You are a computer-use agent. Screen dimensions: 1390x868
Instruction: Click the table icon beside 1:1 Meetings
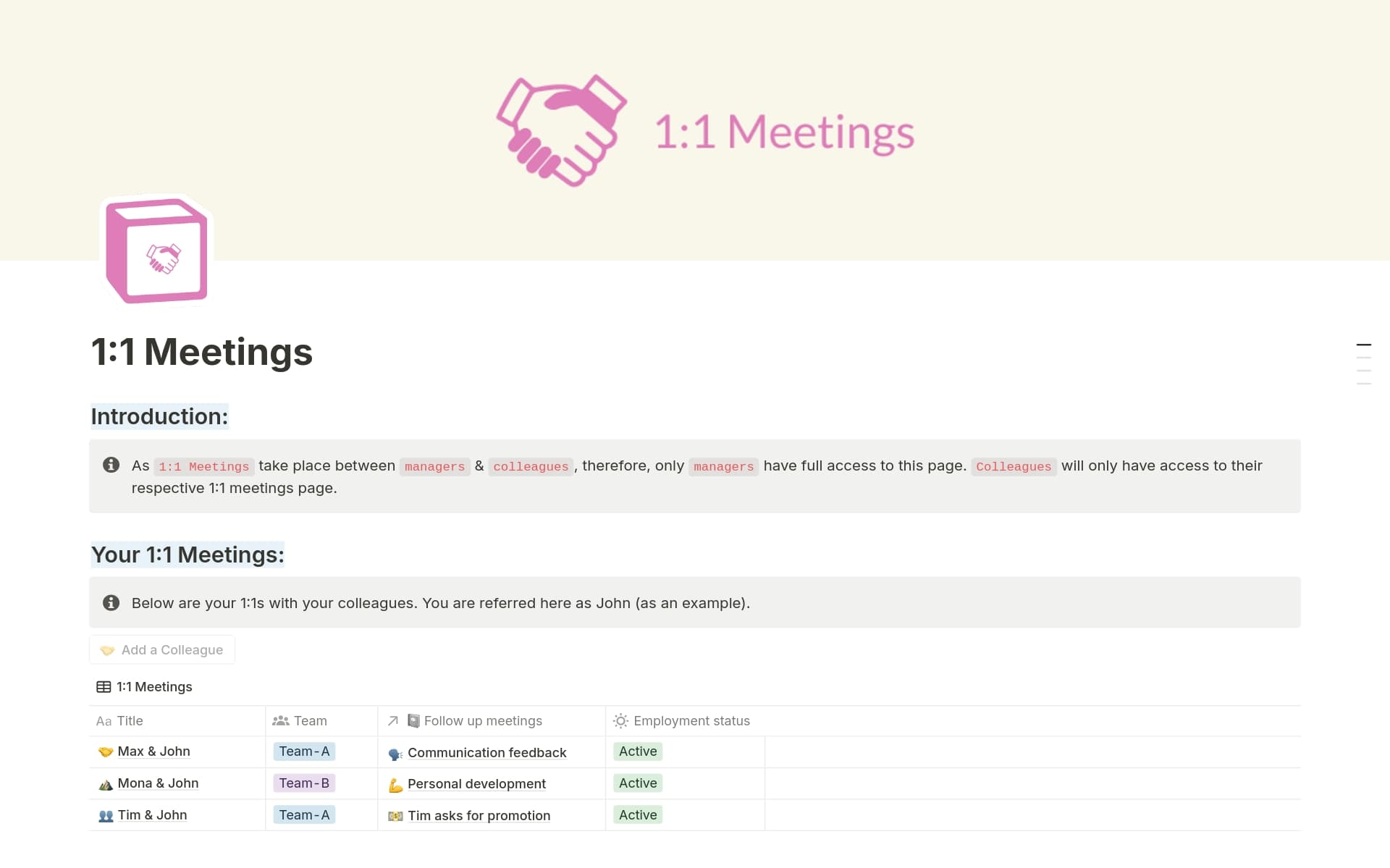pyautogui.click(x=102, y=686)
